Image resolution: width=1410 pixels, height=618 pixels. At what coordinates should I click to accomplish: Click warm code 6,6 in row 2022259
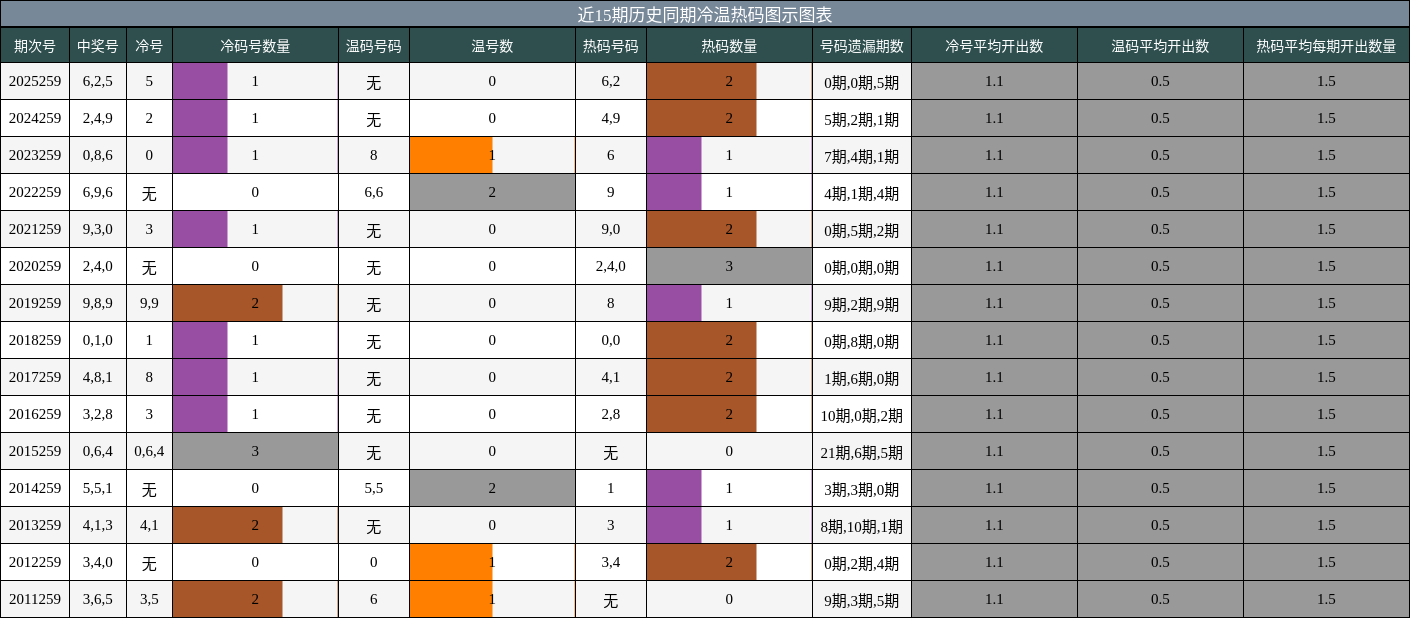click(374, 192)
